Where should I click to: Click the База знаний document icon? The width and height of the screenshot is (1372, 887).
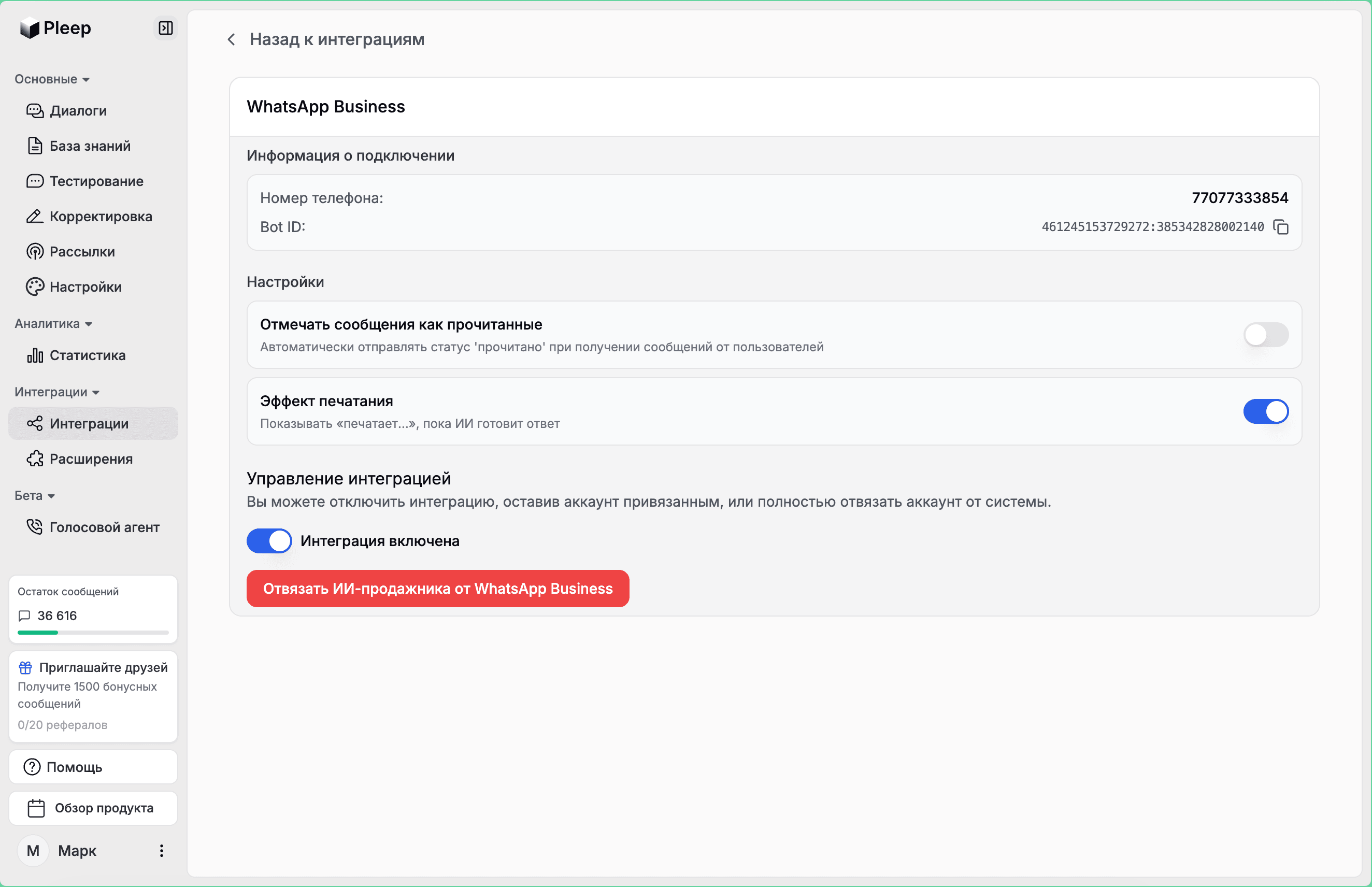pos(35,146)
